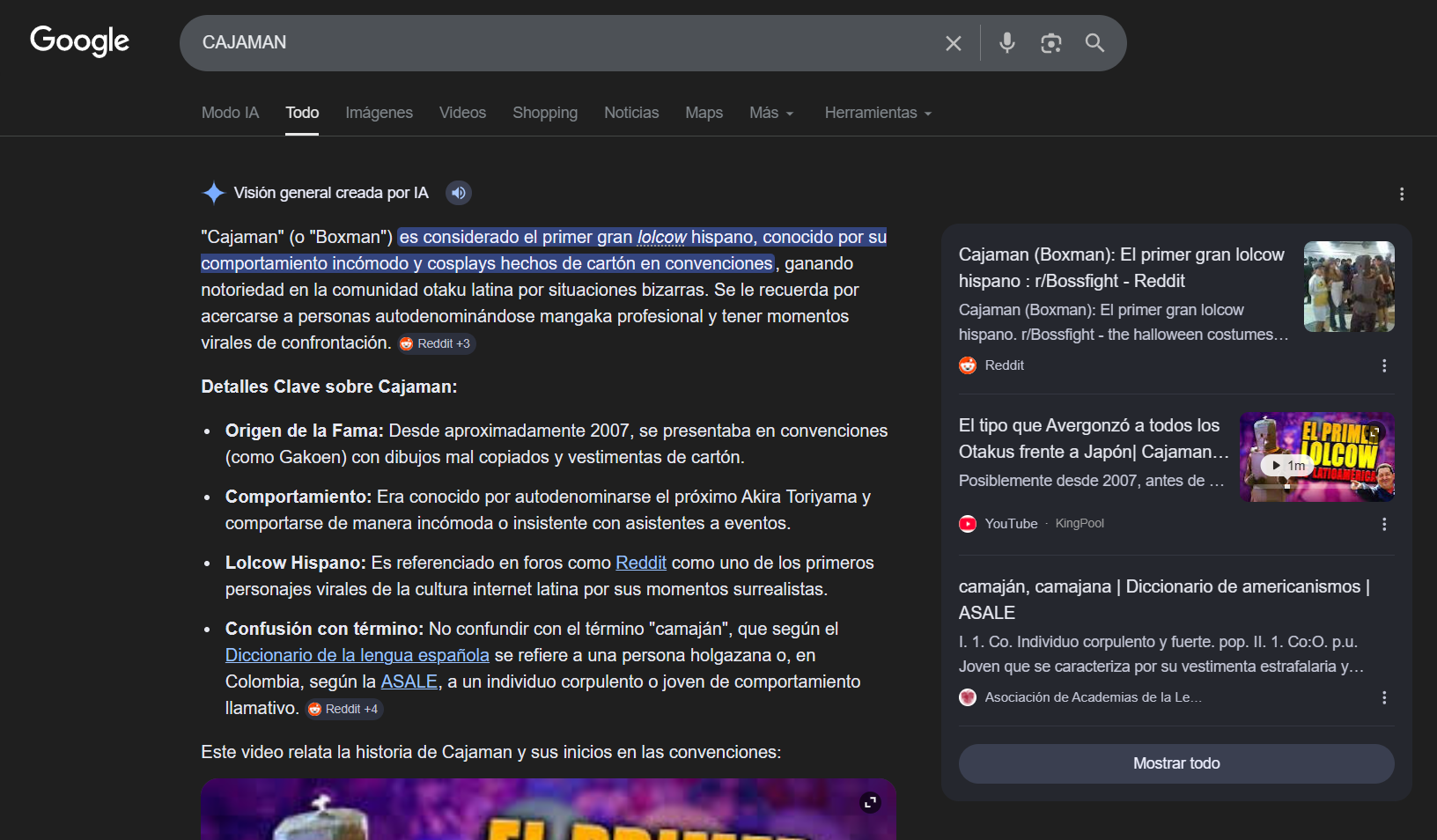
Task: Open more options for the YouTube source card
Action: coord(1384,524)
